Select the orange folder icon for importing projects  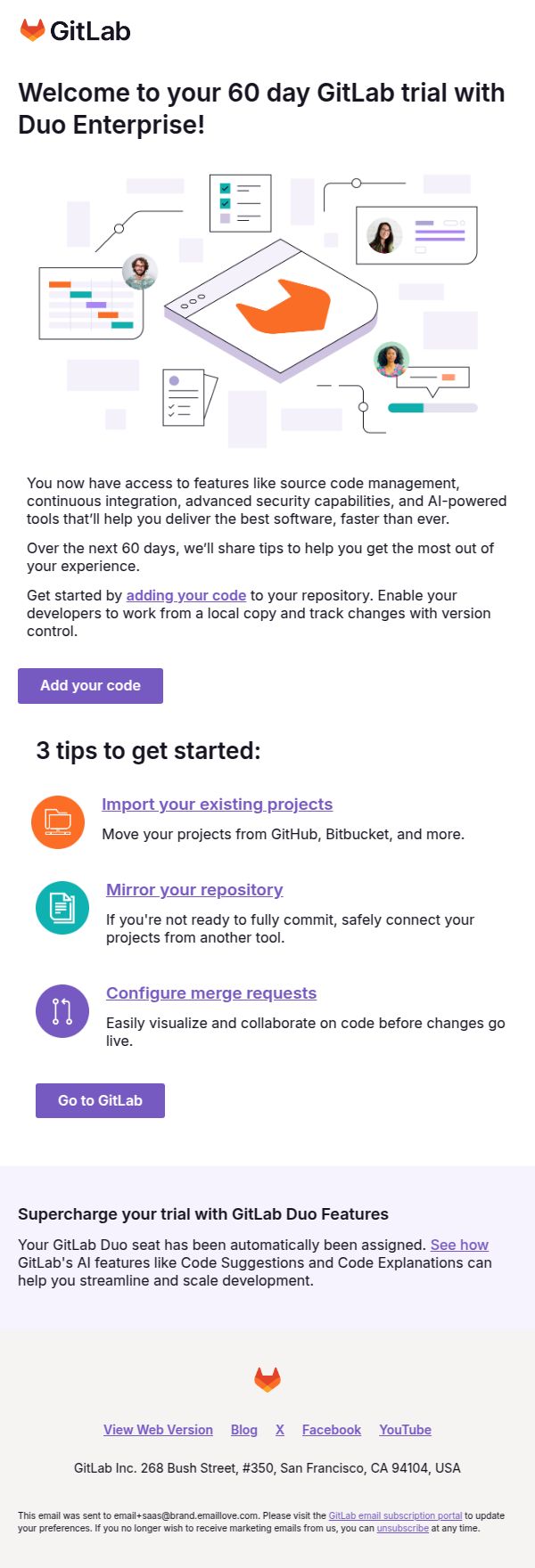coord(57,821)
